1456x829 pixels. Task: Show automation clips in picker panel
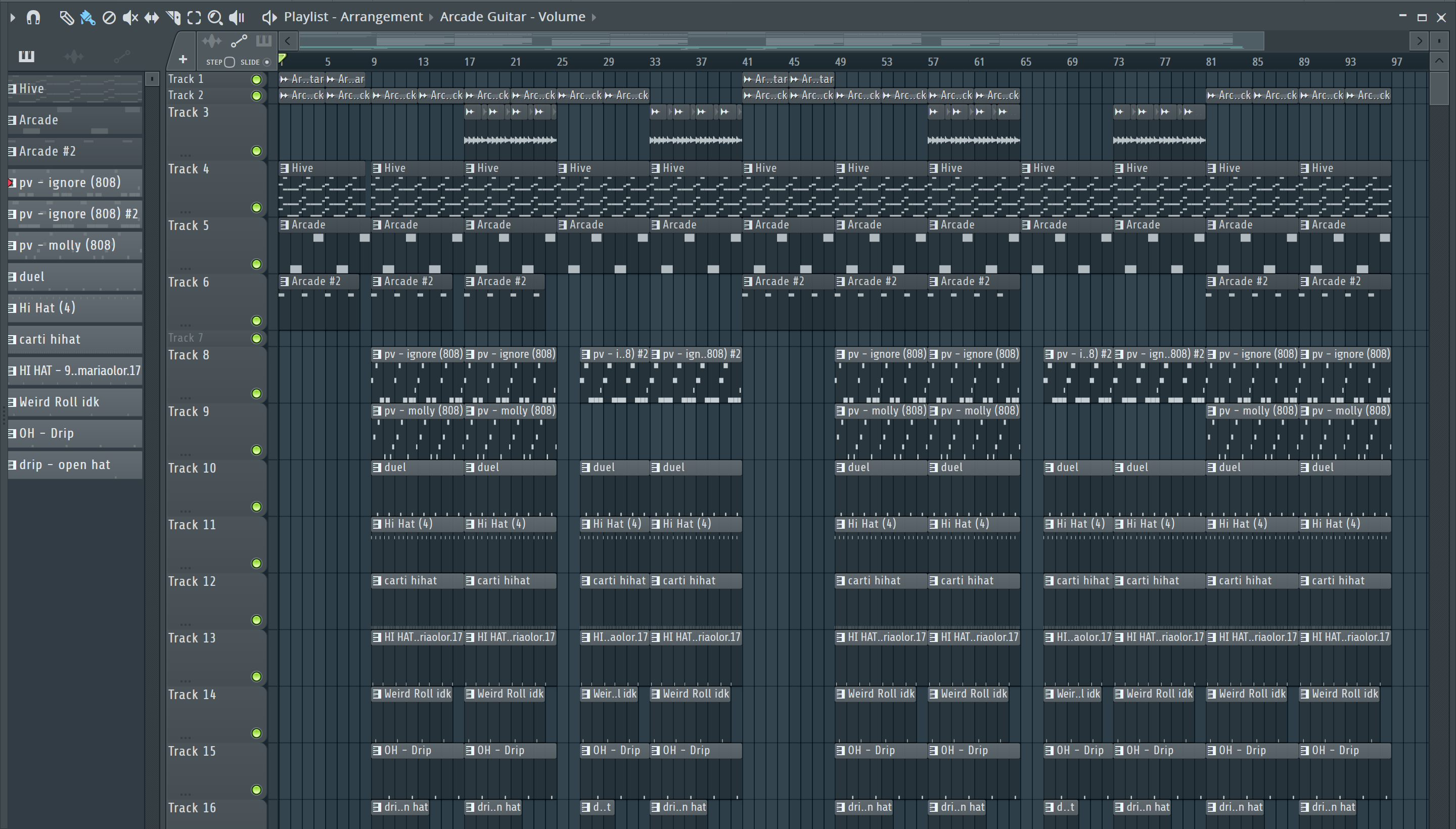coord(121,56)
